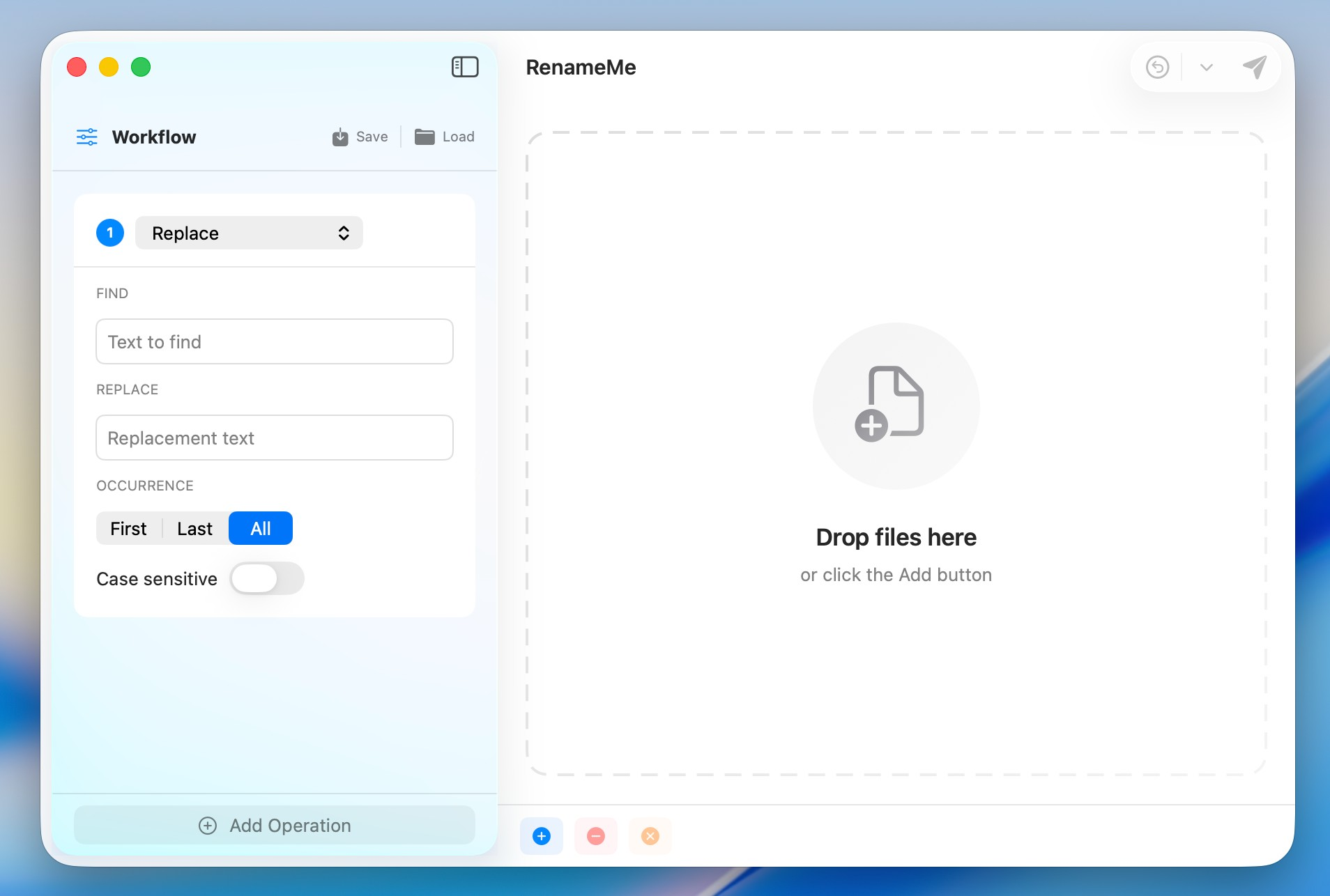Enable the Case sensitive switch
The height and width of the screenshot is (896, 1330).
266,578
